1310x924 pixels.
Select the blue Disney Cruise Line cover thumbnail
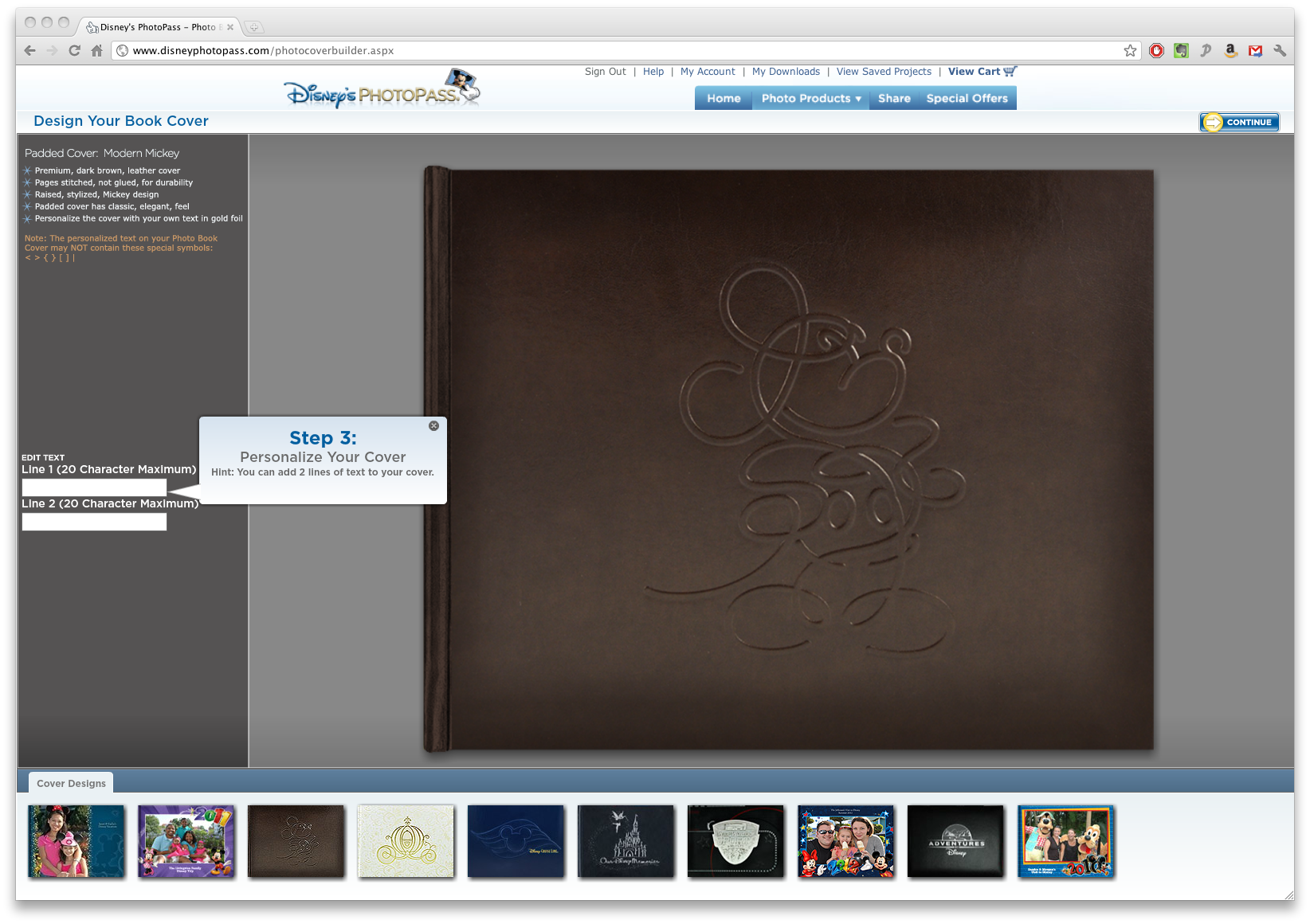coord(516,841)
